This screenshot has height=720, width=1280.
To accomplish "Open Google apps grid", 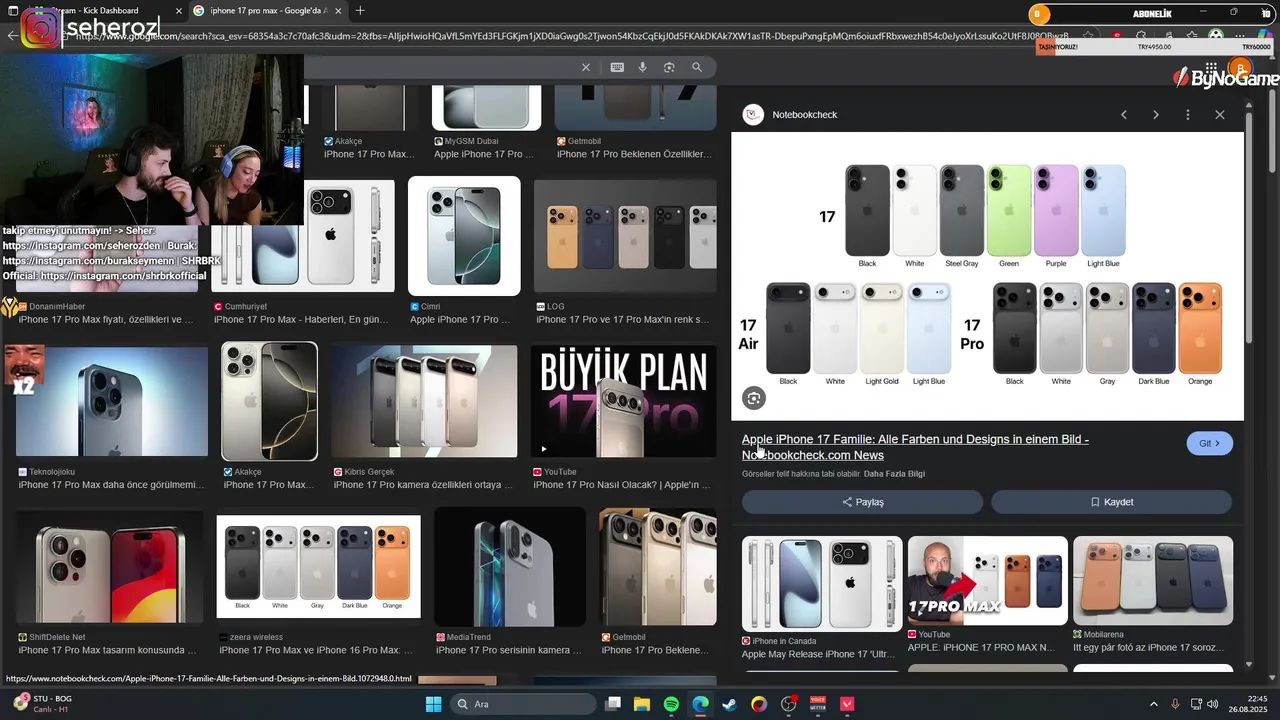I will point(1211,69).
